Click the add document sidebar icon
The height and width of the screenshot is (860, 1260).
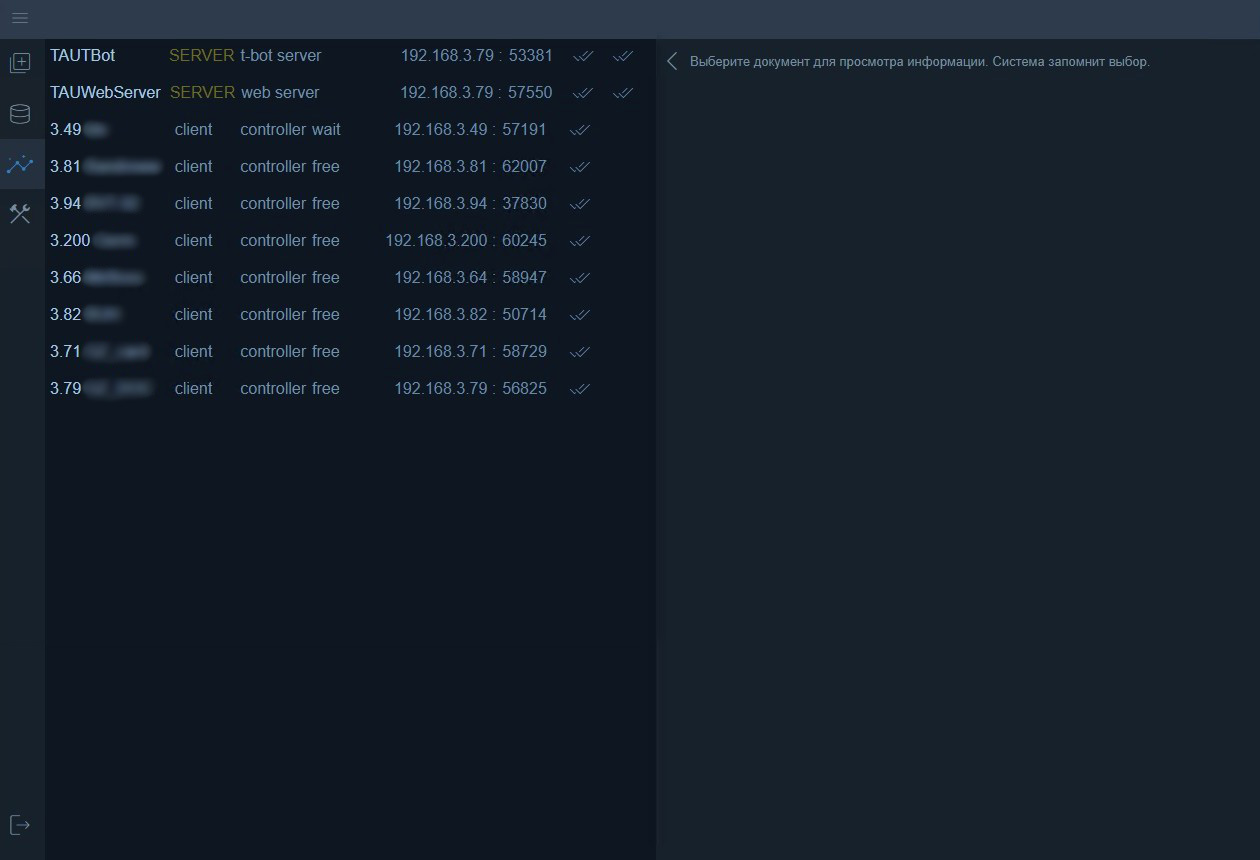coord(20,63)
